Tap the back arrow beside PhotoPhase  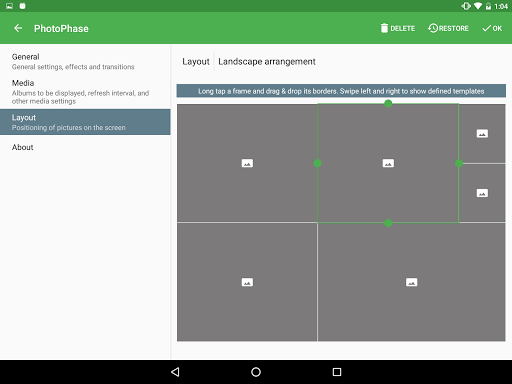(x=18, y=28)
